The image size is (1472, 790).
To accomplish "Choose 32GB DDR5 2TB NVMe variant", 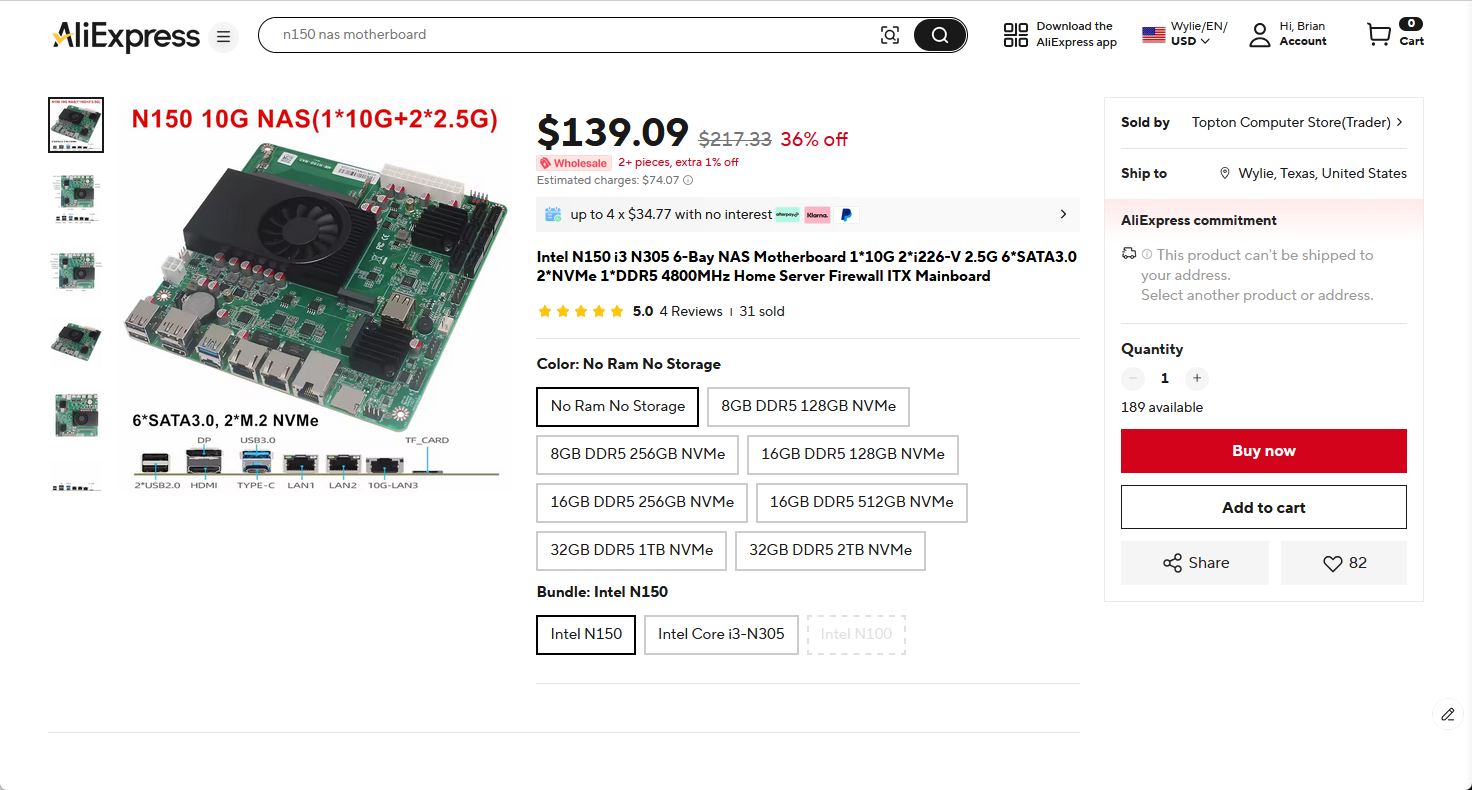I will point(830,550).
